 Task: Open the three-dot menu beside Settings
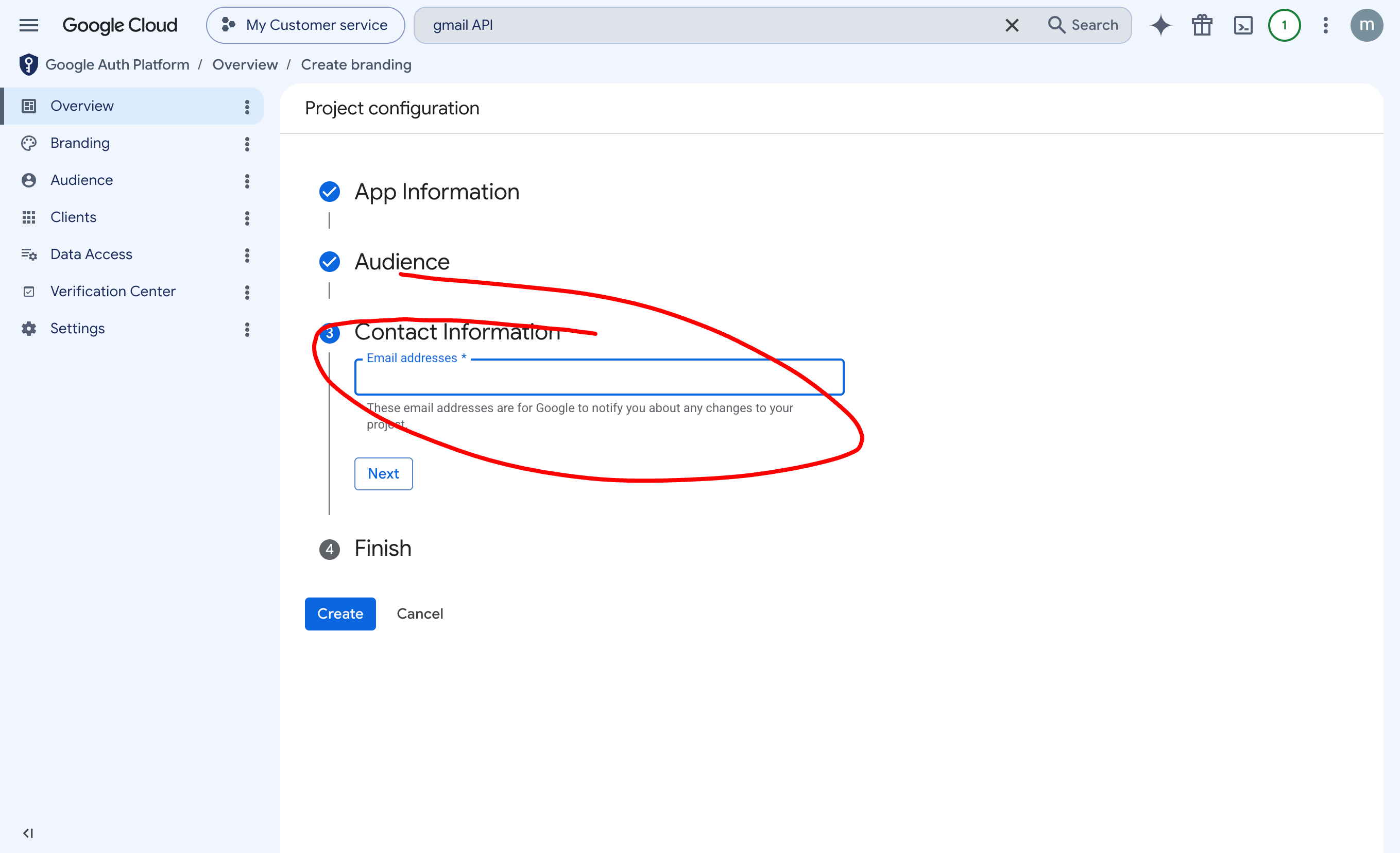(x=247, y=330)
